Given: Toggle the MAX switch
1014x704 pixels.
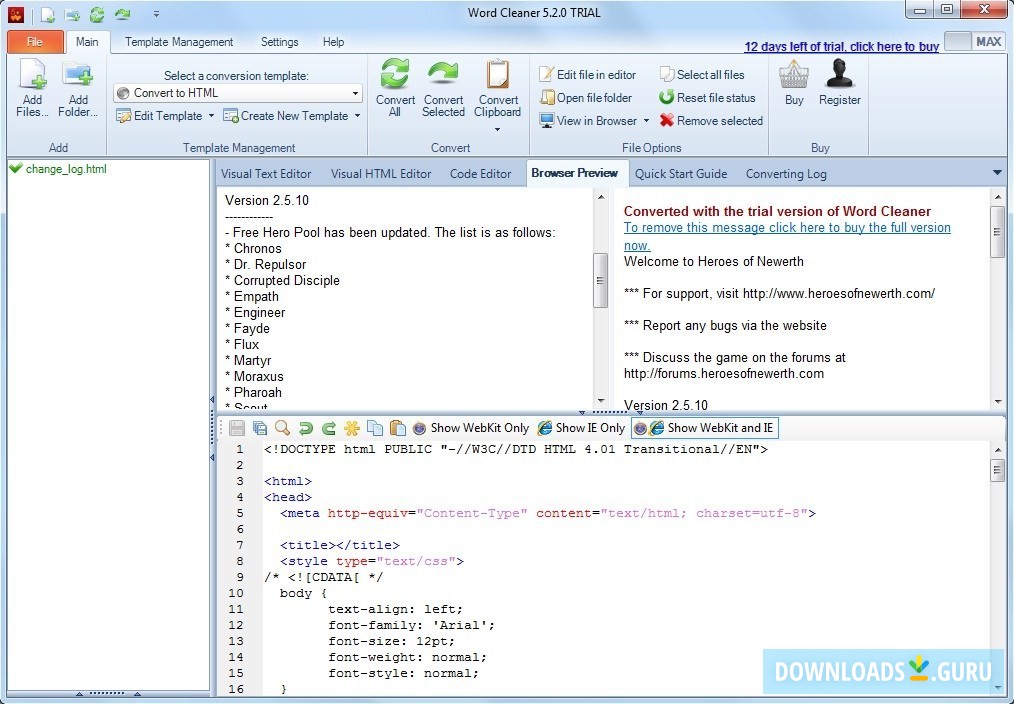Looking at the screenshot, I should click(973, 42).
